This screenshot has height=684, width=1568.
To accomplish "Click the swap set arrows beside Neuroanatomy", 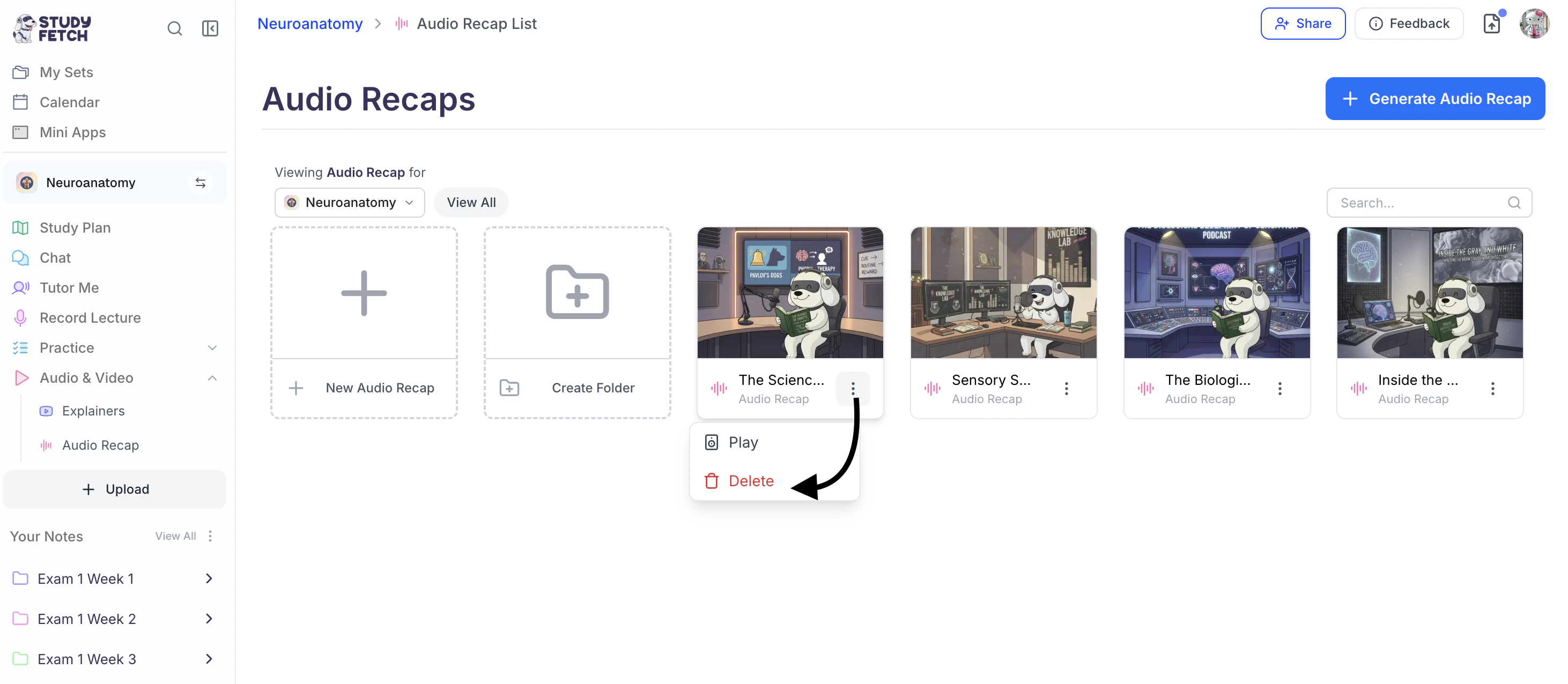I will click(200, 183).
